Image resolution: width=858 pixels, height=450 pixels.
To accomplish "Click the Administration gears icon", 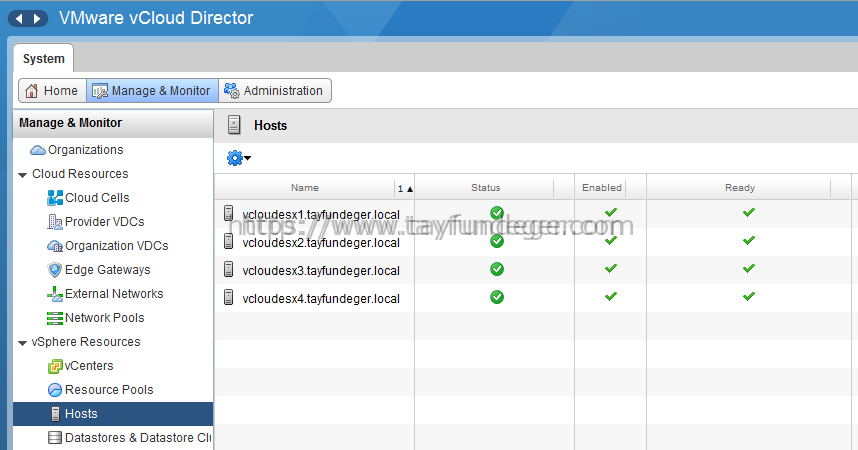I will (x=232, y=91).
